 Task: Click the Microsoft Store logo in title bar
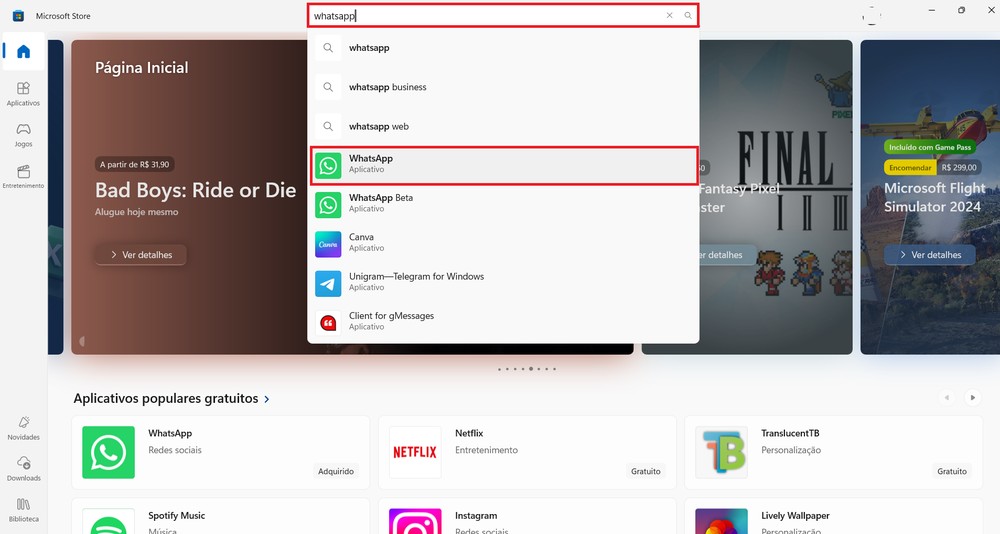[x=18, y=15]
